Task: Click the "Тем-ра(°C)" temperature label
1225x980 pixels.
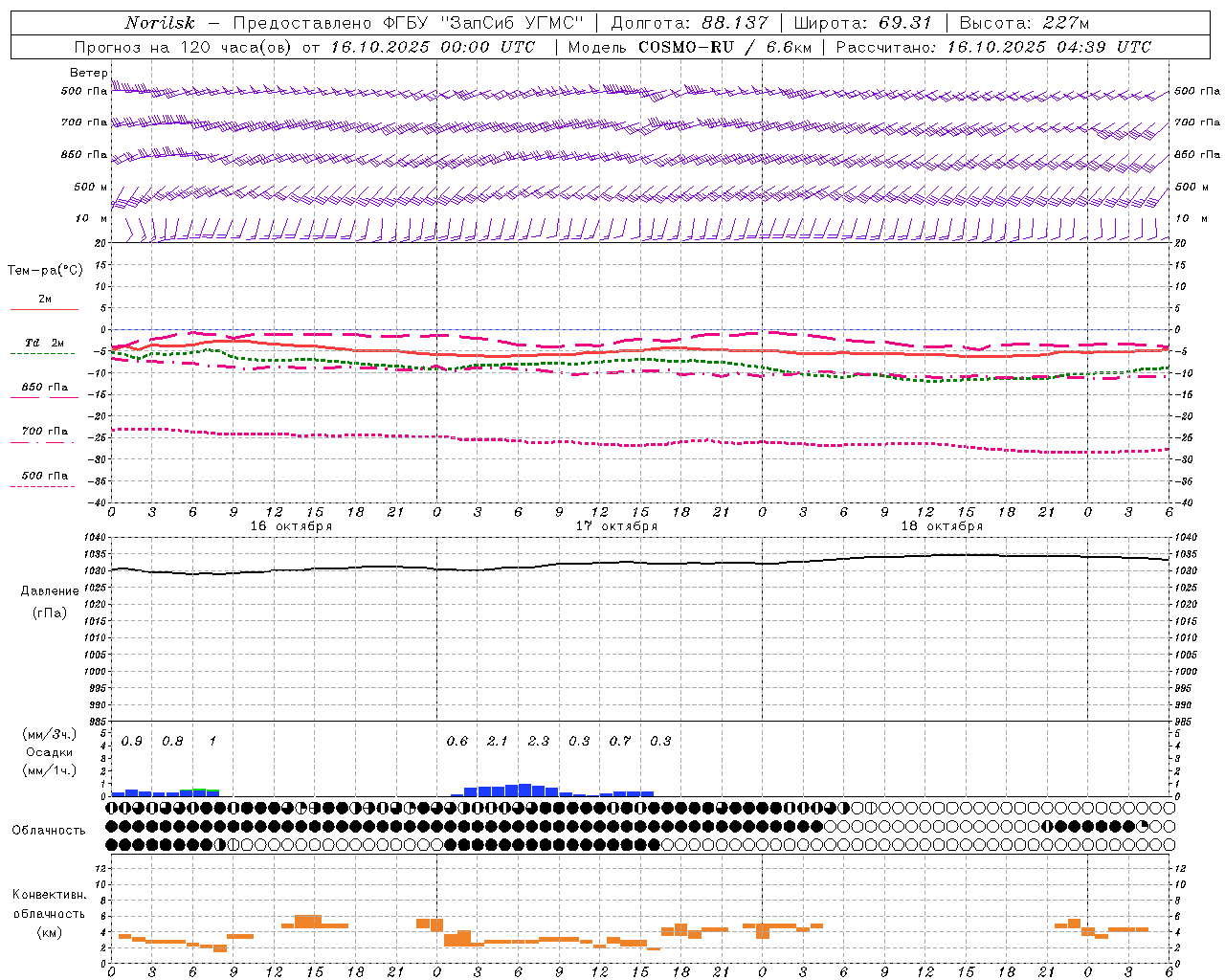Action: click(45, 271)
